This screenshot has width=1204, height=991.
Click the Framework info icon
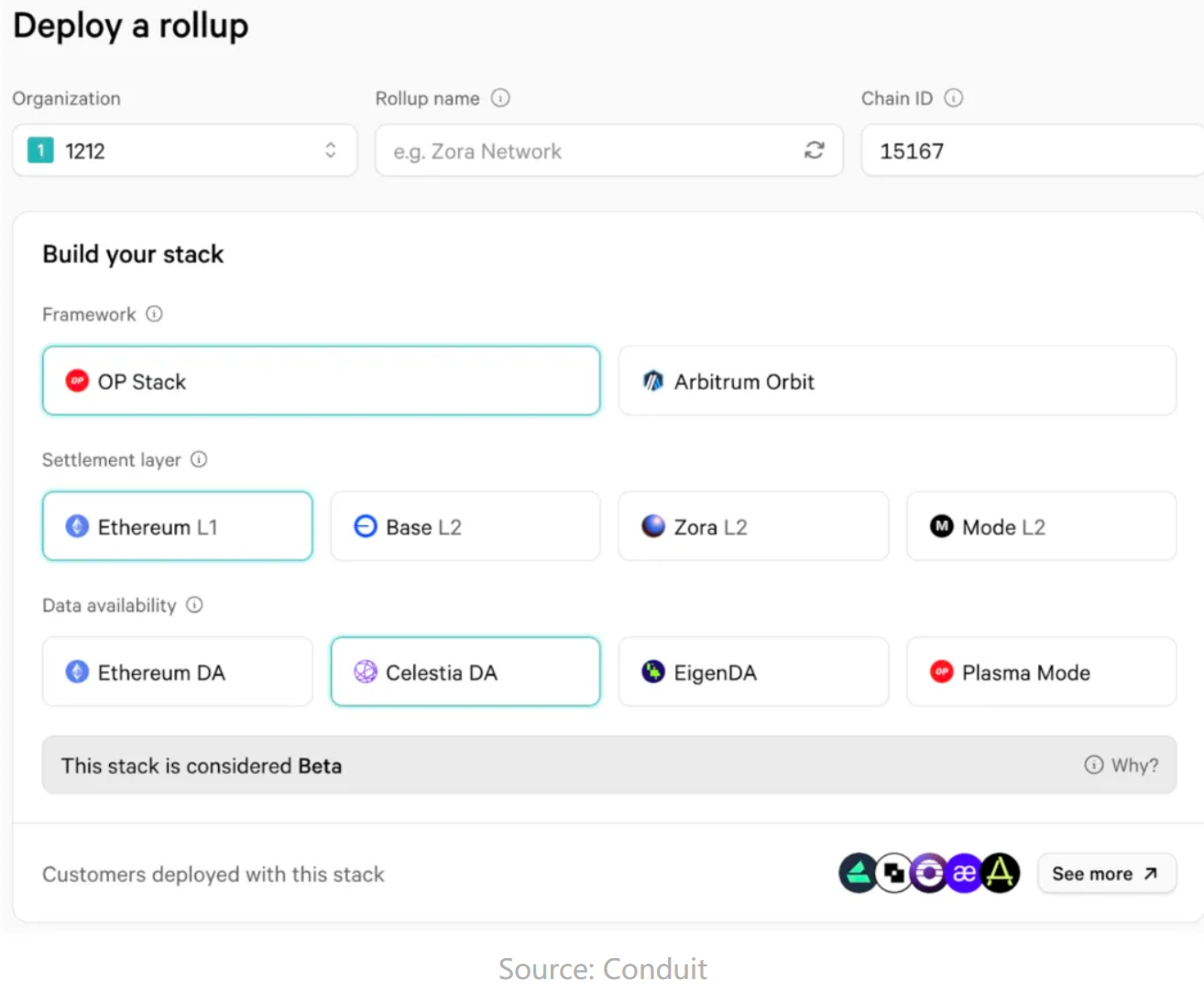pyautogui.click(x=154, y=314)
